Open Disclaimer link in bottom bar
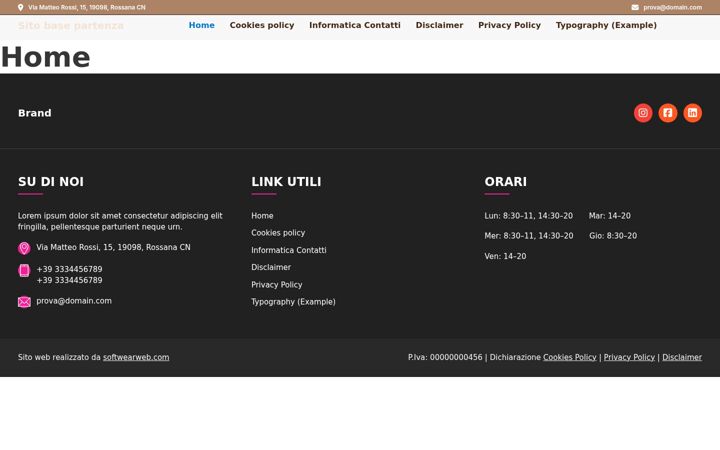 (x=682, y=357)
